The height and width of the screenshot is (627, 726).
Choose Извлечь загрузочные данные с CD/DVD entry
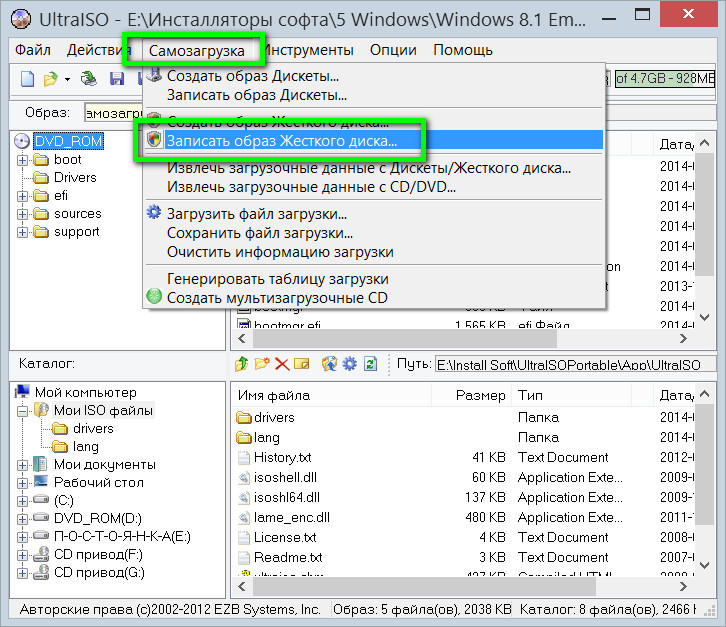pyautogui.click(x=374, y=187)
